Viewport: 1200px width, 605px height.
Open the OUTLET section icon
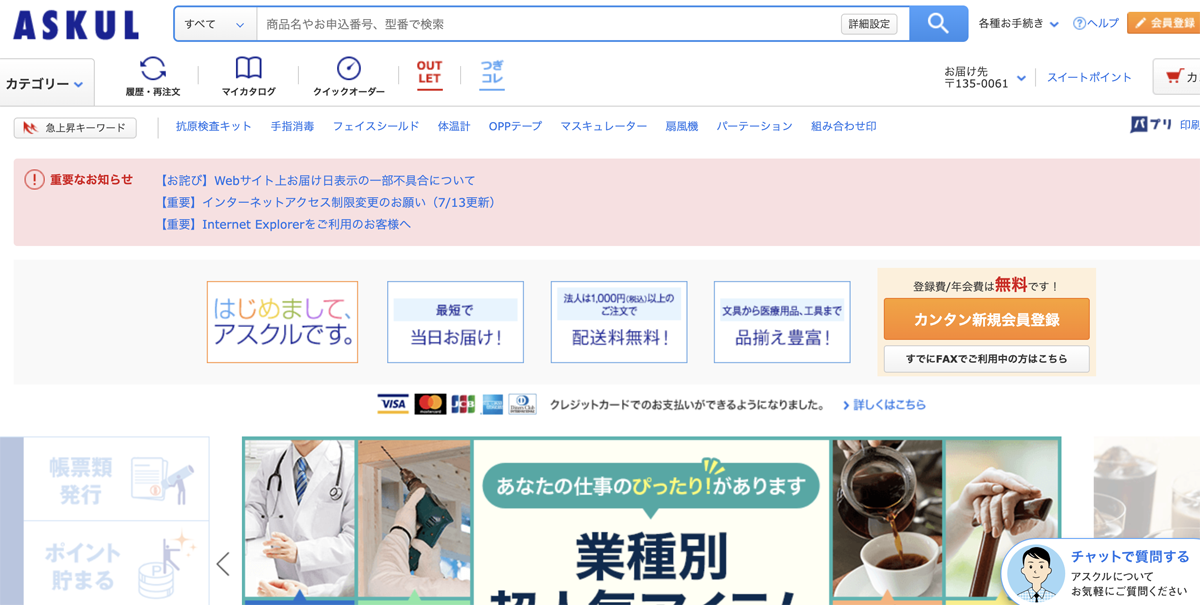point(429,74)
